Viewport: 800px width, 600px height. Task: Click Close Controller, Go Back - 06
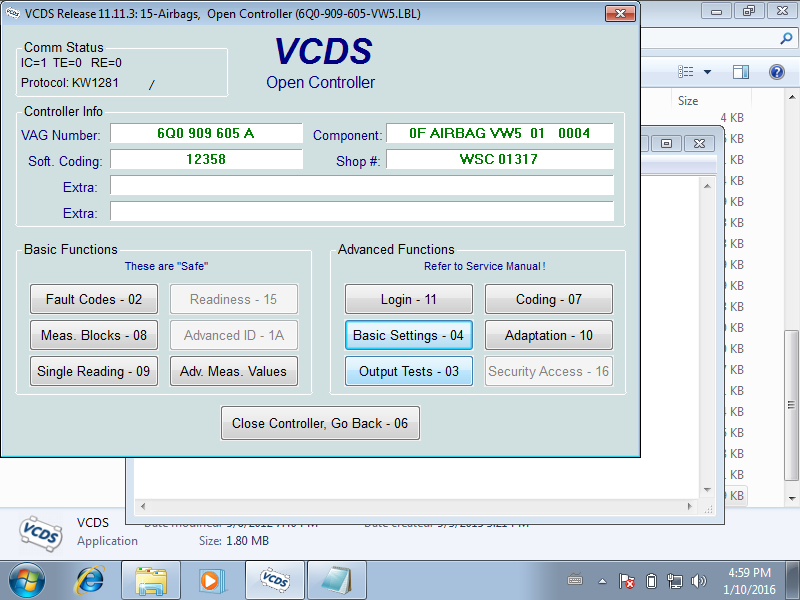pyautogui.click(x=320, y=423)
